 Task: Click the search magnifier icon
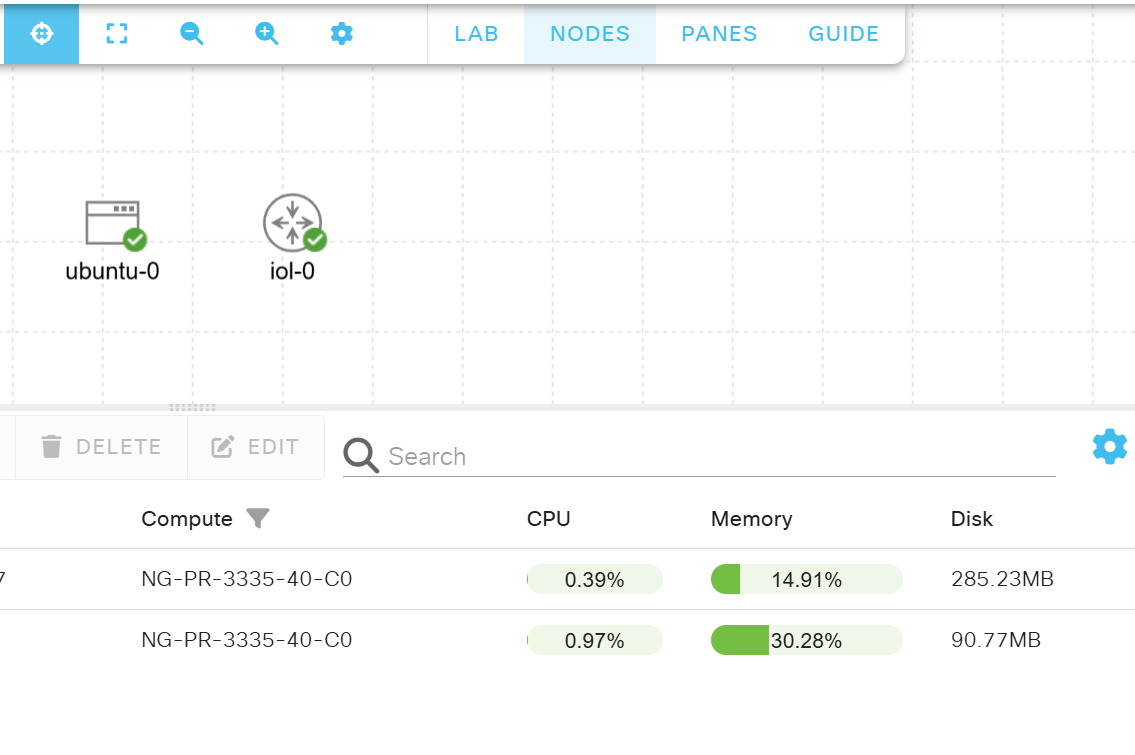pos(361,456)
